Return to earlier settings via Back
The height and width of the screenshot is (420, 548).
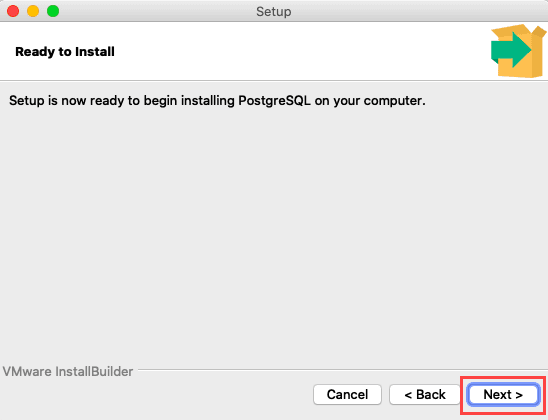point(425,394)
